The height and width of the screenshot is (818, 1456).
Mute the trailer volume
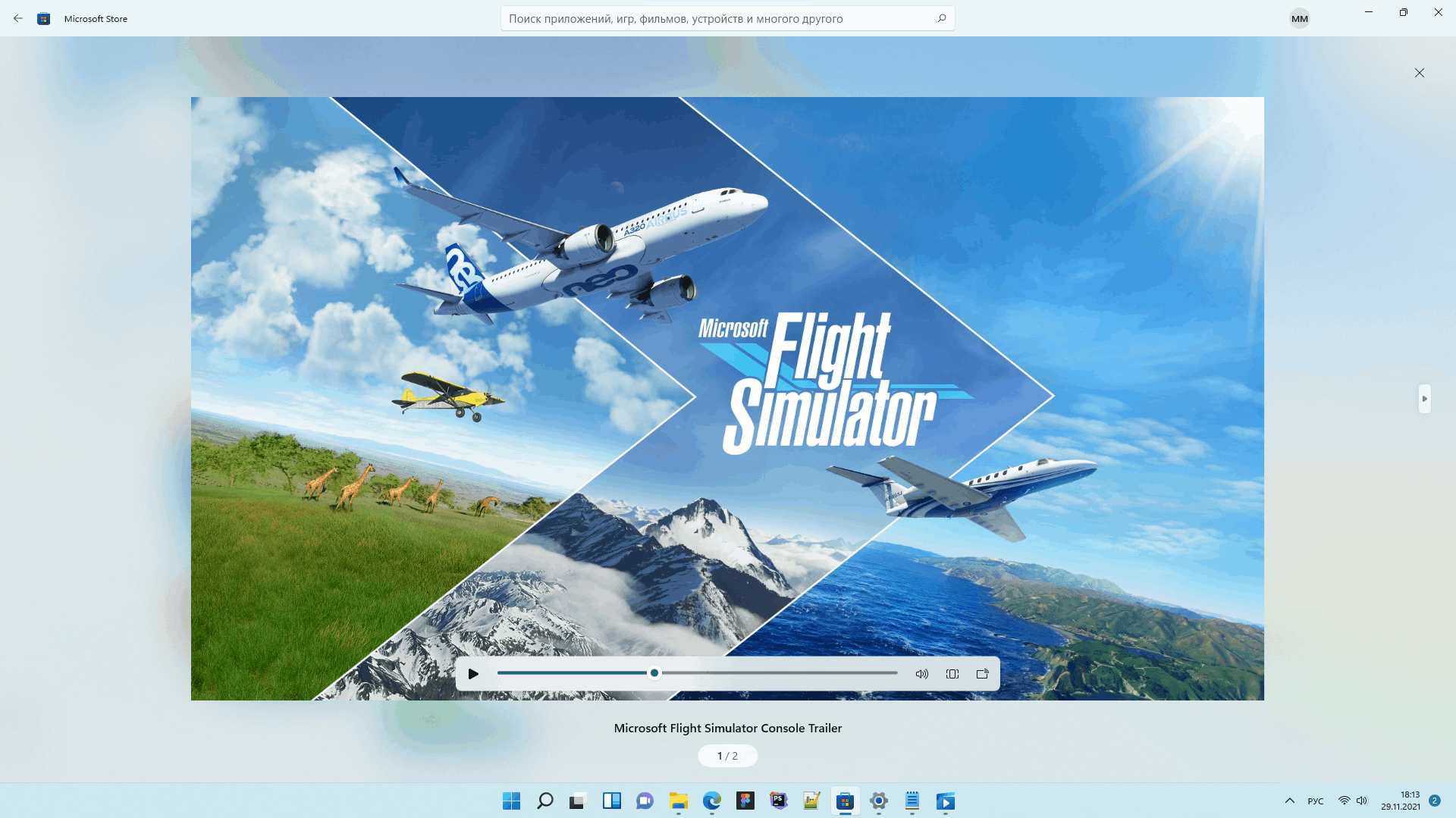tap(922, 674)
